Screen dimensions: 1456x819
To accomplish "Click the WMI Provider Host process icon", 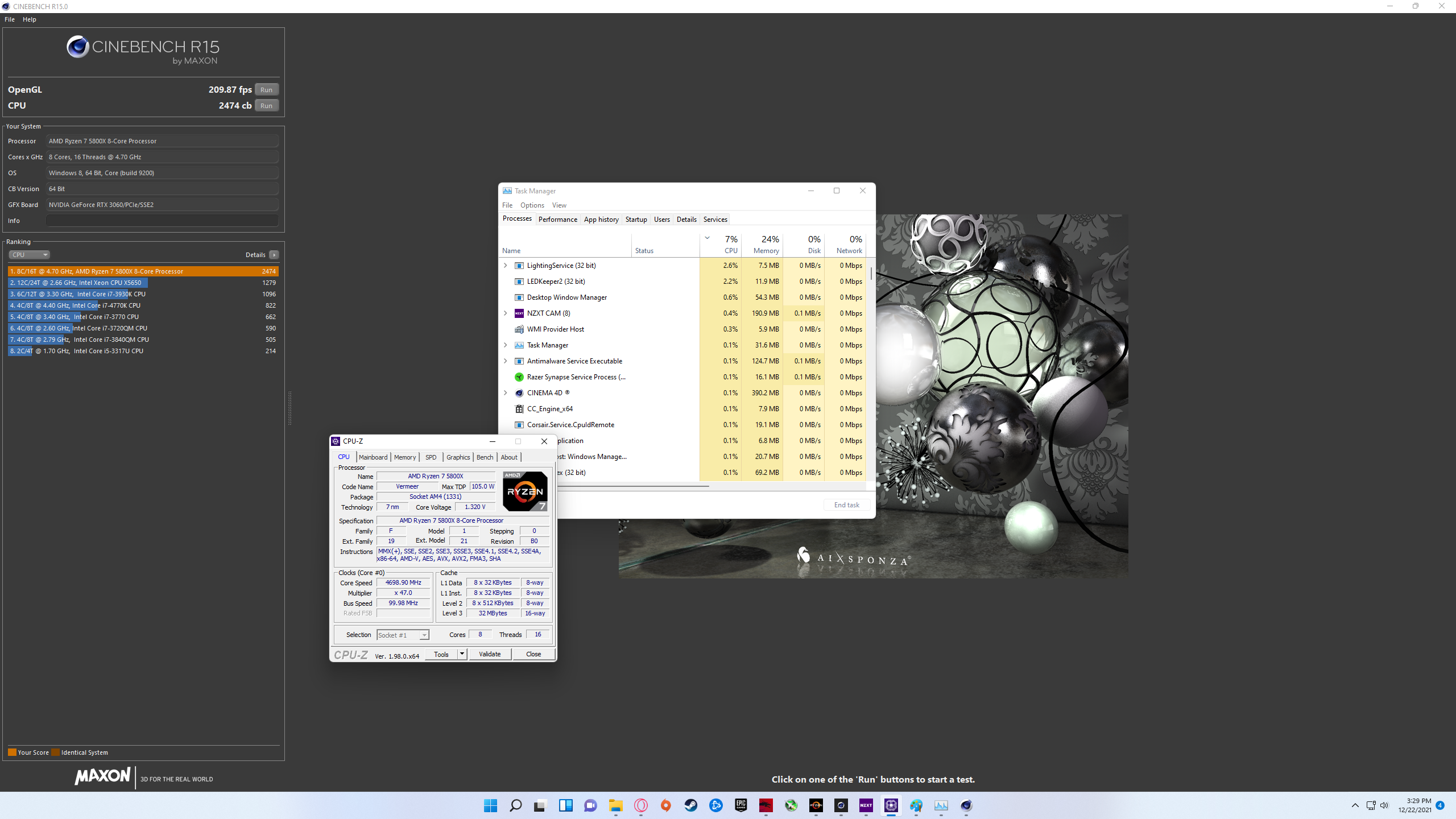I will point(519,329).
